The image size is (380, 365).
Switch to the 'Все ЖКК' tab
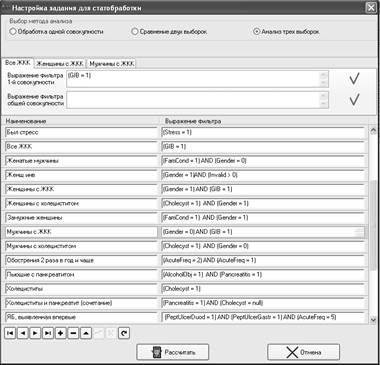point(18,63)
